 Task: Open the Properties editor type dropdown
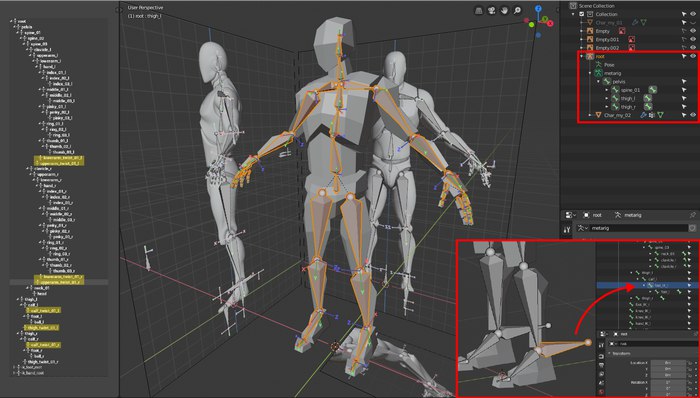click(571, 215)
